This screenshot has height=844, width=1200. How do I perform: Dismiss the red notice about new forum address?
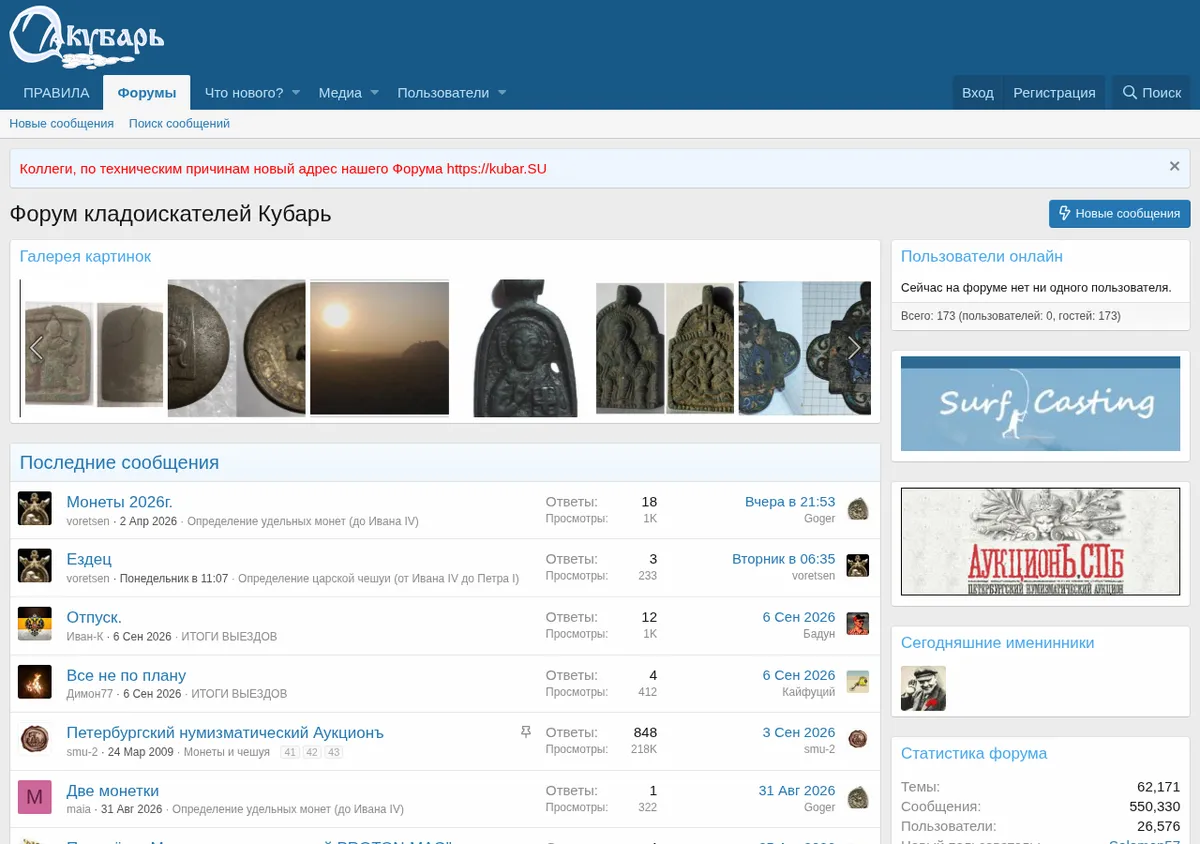[x=1175, y=166]
